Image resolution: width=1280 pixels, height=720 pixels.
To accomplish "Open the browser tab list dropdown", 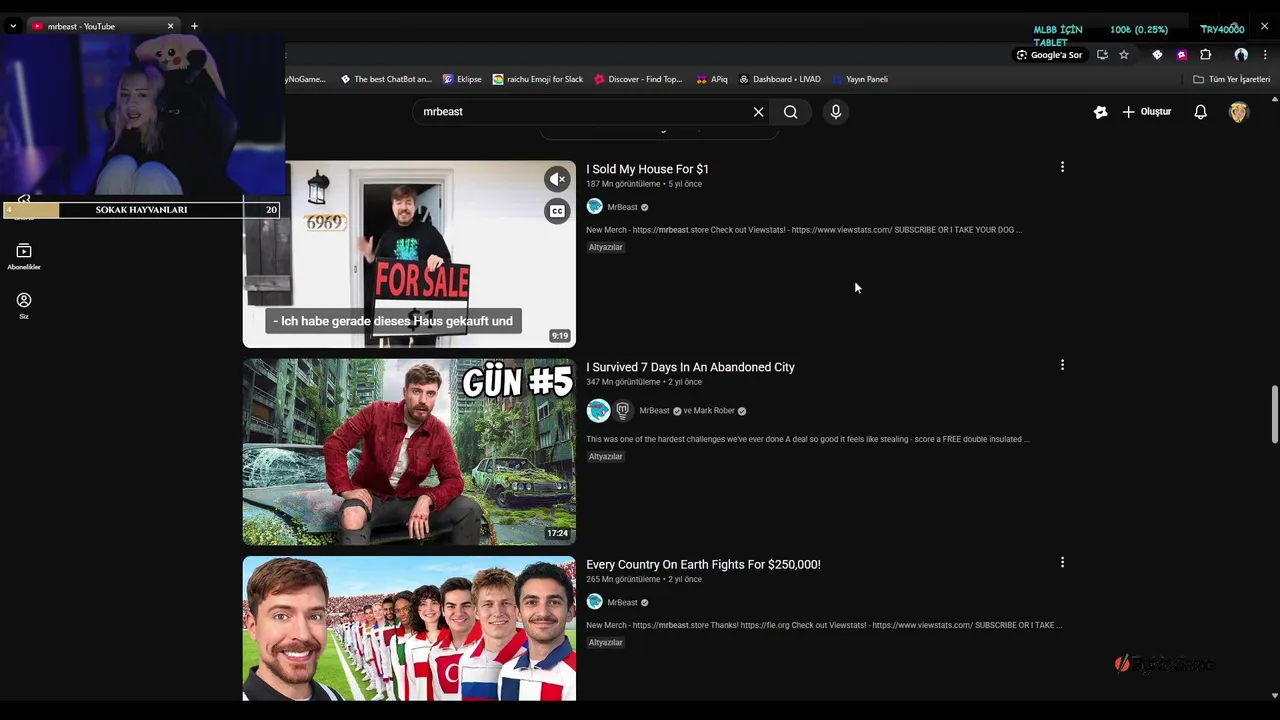I will 13,26.
